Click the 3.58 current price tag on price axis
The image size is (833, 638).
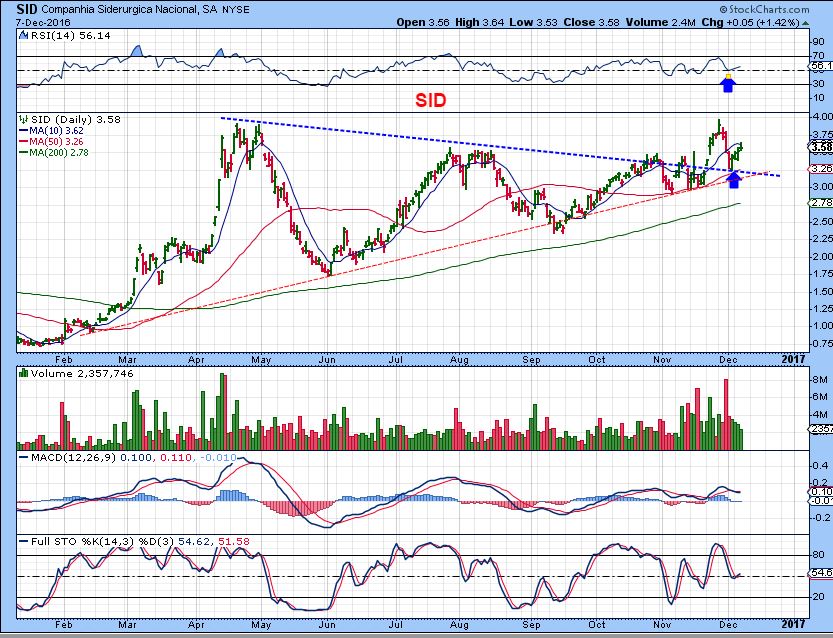pyautogui.click(x=821, y=147)
